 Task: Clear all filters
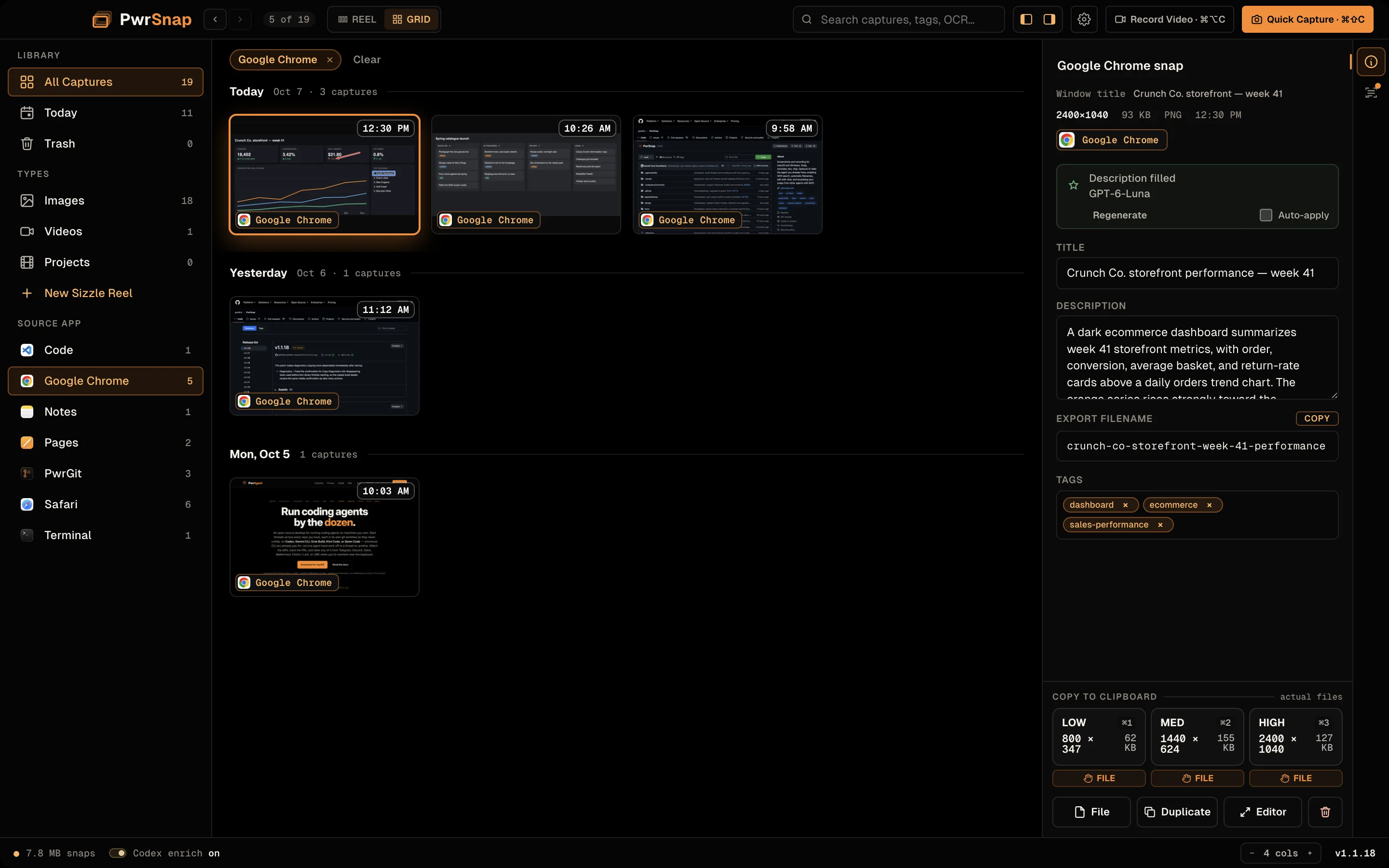click(367, 60)
